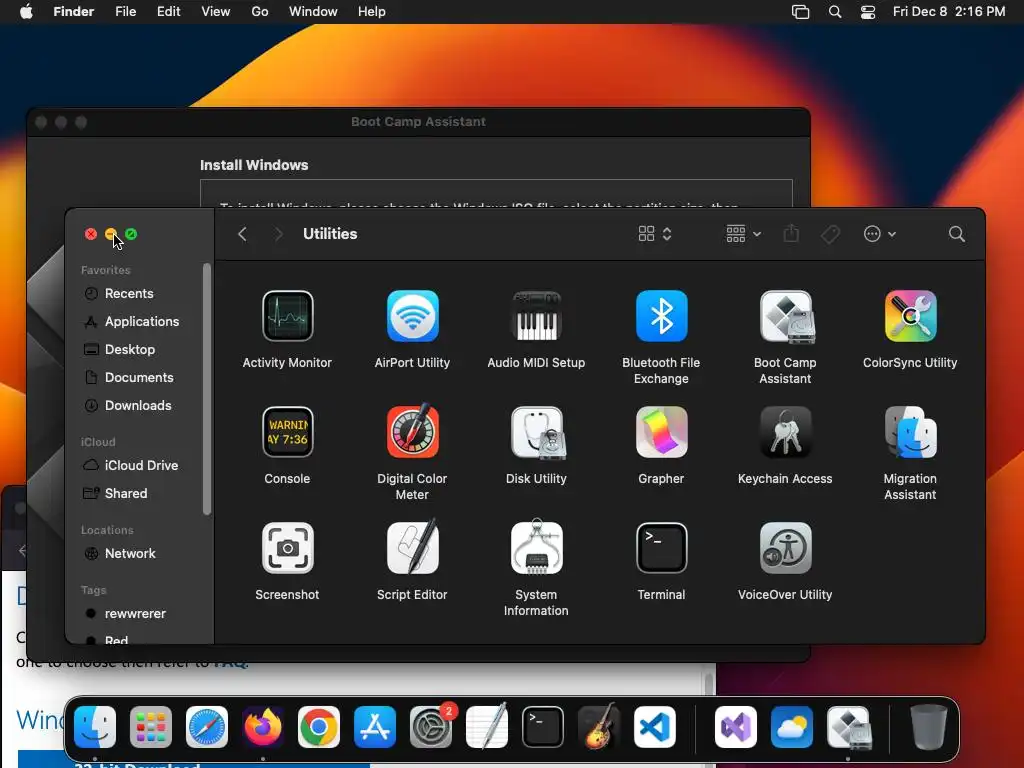Open the Group By dropdown
The image size is (1024, 768).
(743, 234)
